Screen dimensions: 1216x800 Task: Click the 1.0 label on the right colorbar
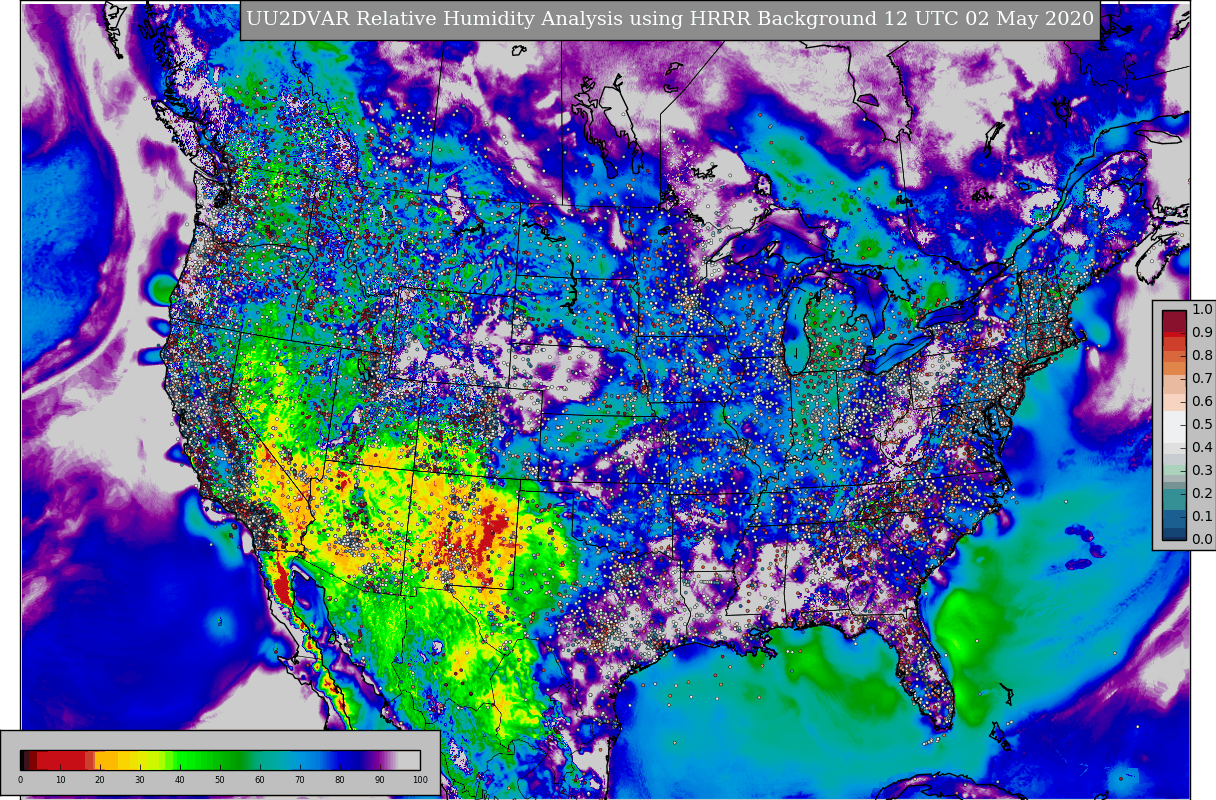tap(1202, 309)
